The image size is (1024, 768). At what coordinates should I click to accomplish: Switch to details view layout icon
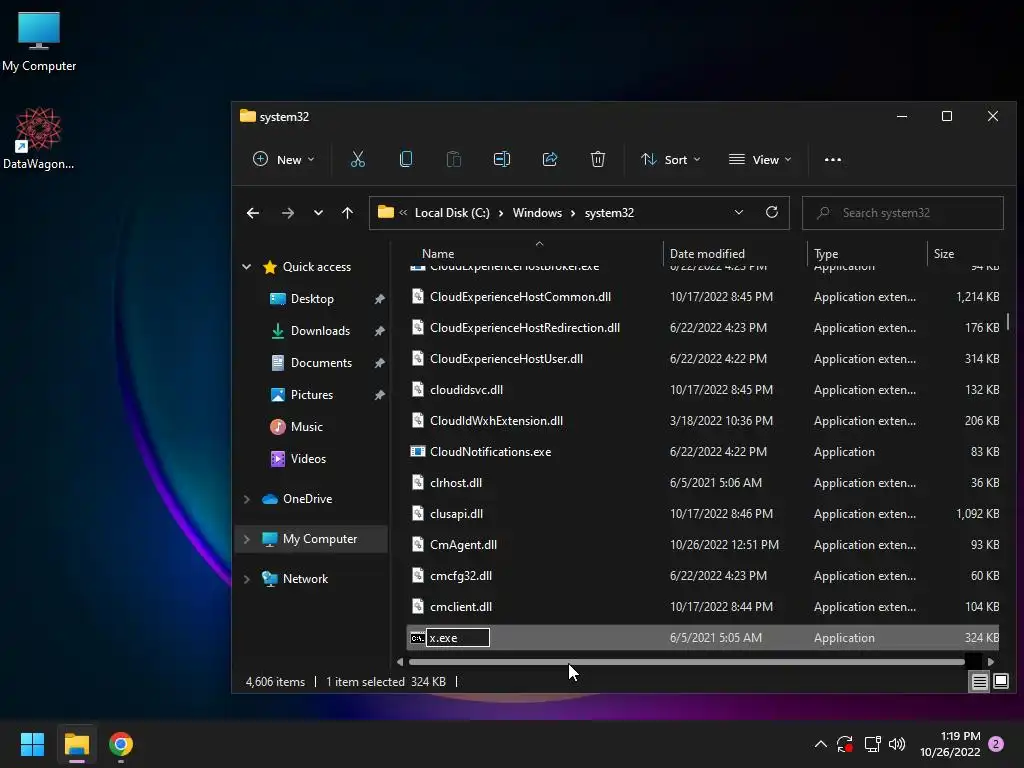pos(980,682)
